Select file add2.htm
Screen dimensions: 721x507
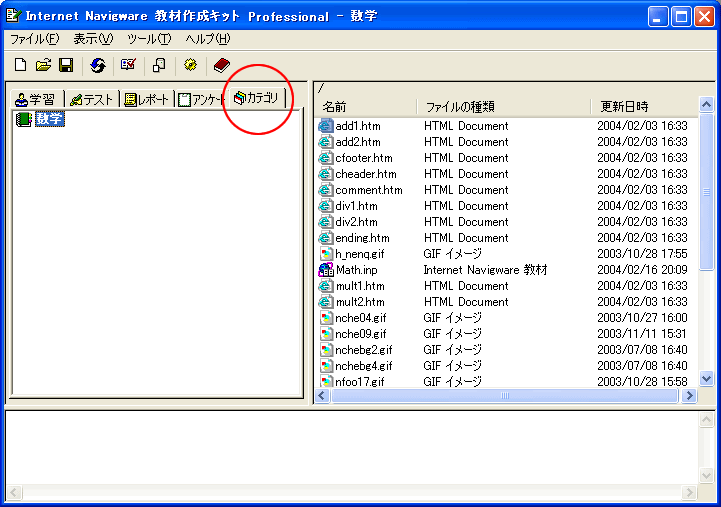358,142
